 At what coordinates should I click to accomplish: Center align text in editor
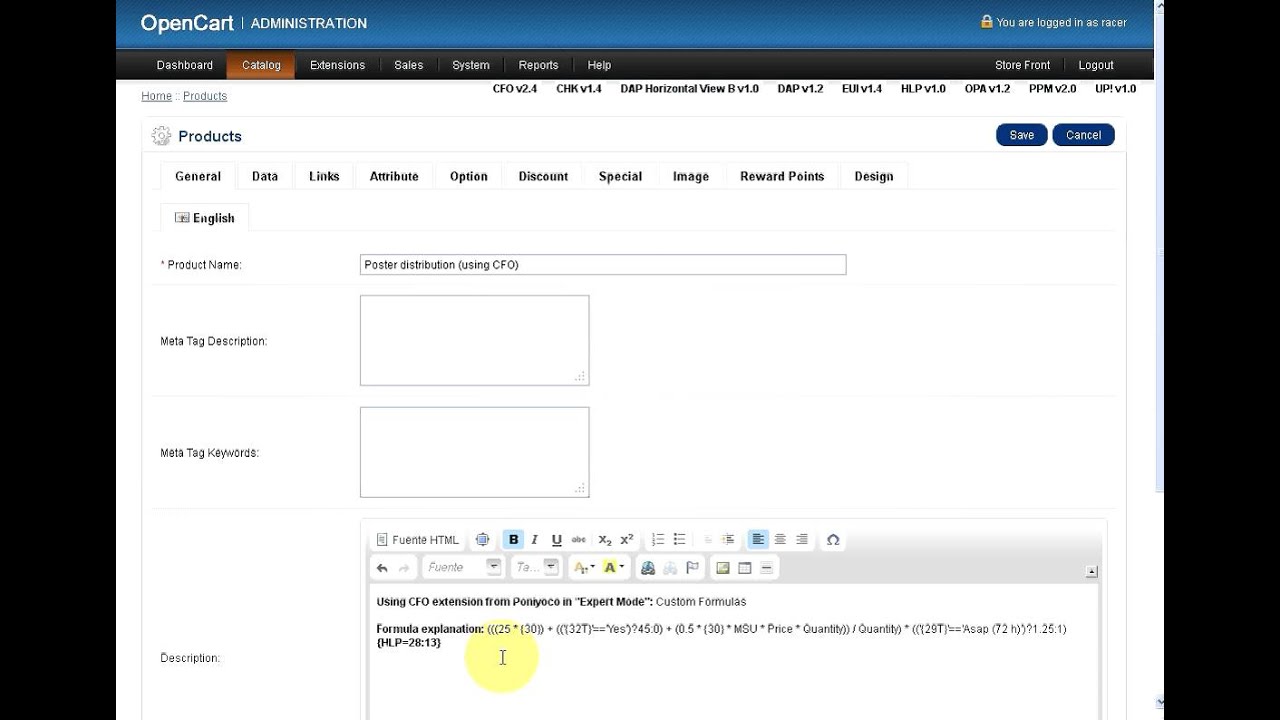[x=780, y=540]
